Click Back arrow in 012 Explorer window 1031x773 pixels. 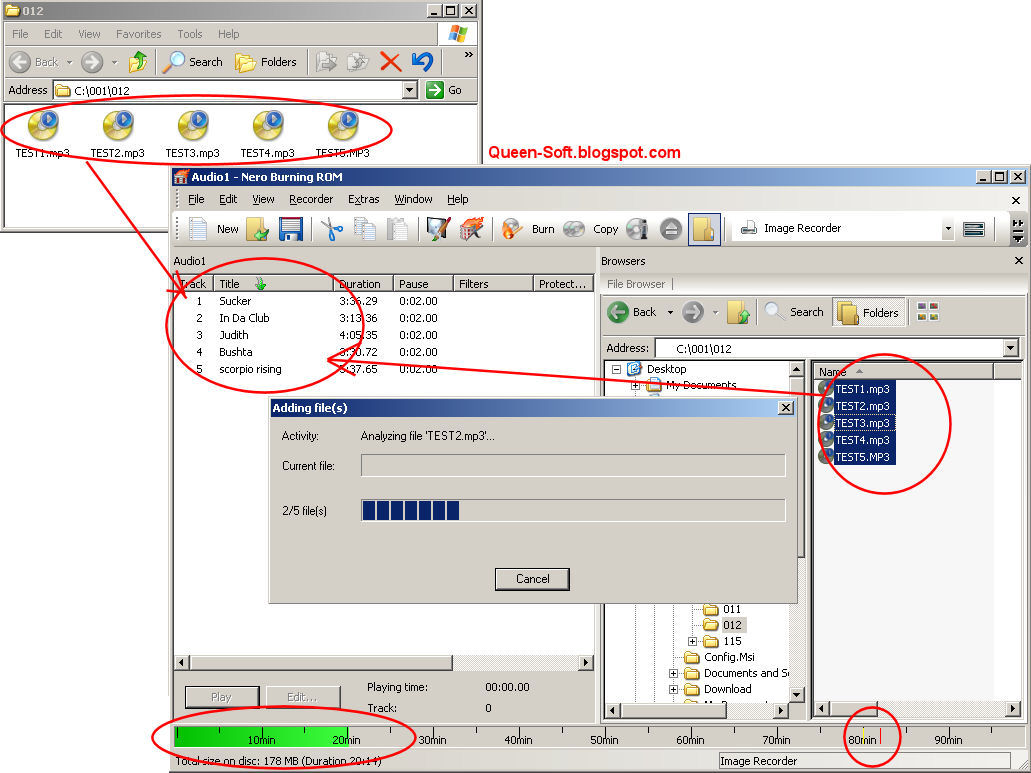pyautogui.click(x=20, y=62)
